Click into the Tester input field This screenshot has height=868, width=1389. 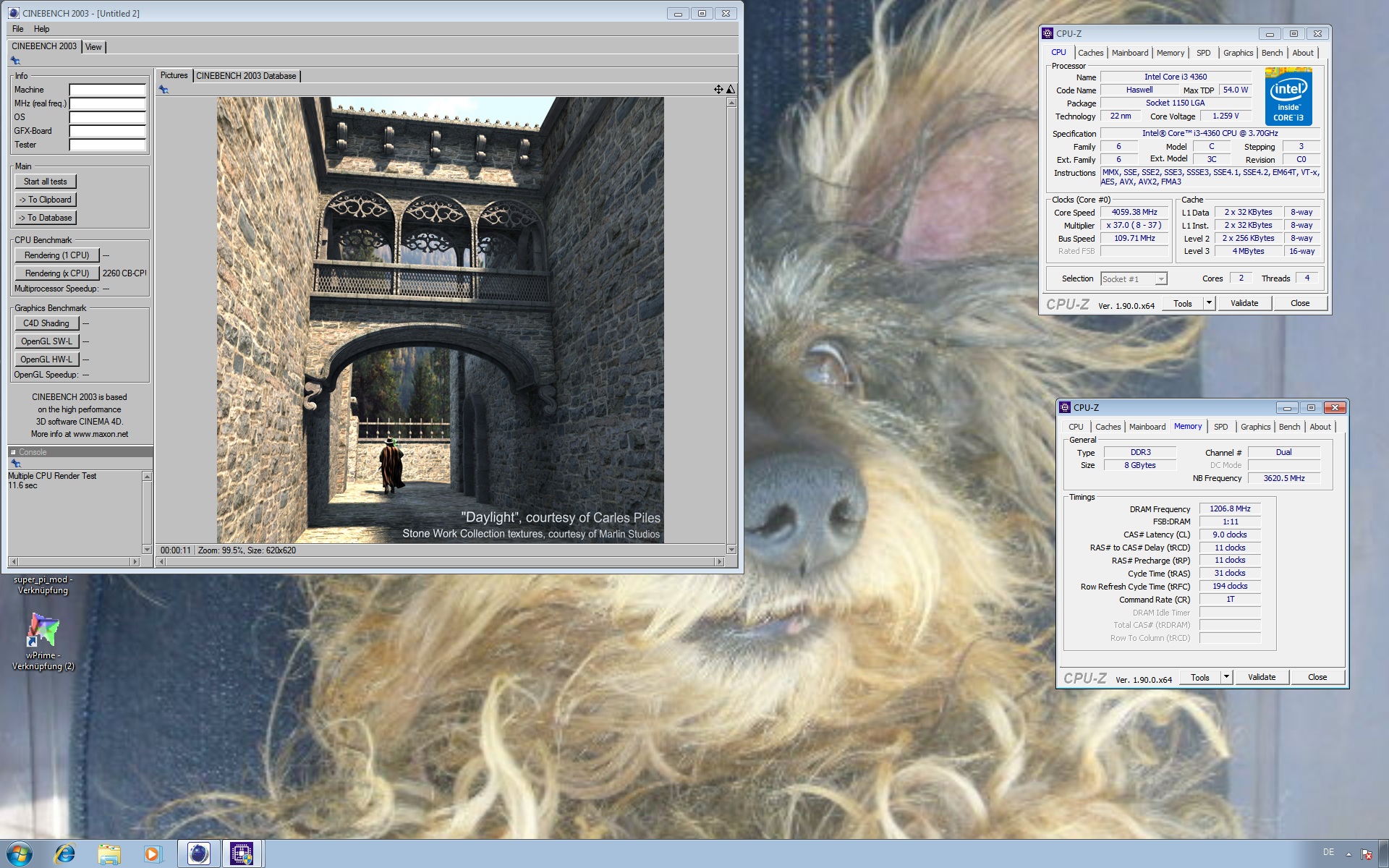click(x=107, y=145)
